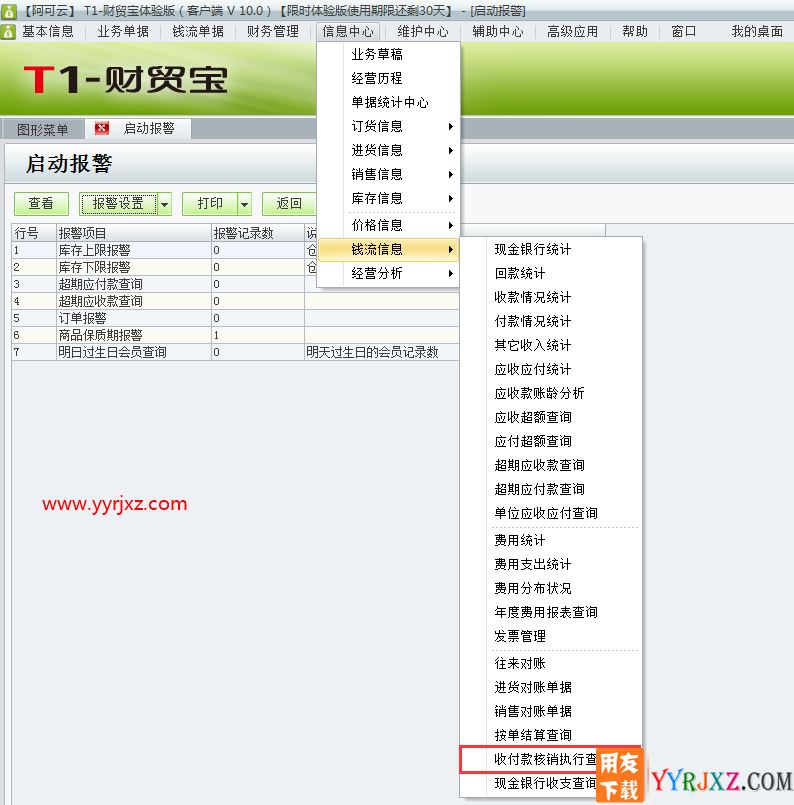Select the highlighted 钱流信息 menu item

pos(389,250)
